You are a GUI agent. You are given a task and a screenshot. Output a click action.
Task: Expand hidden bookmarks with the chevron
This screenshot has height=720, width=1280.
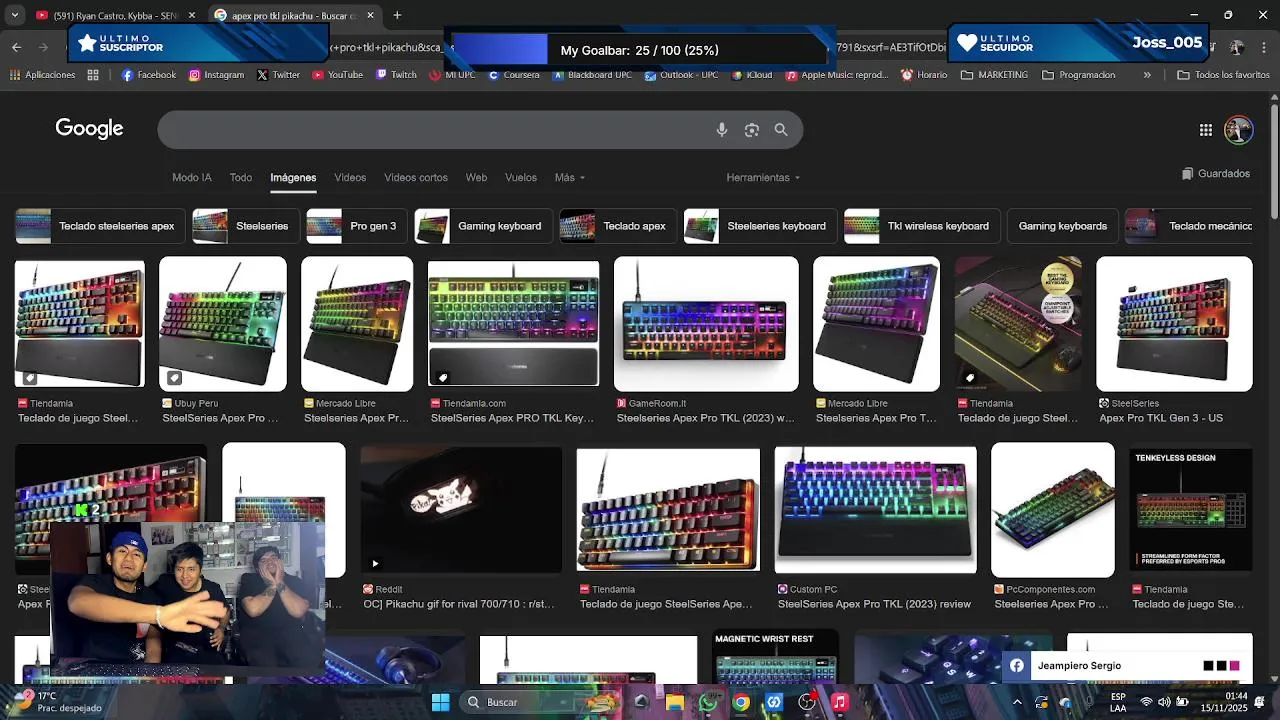[x=1147, y=75]
